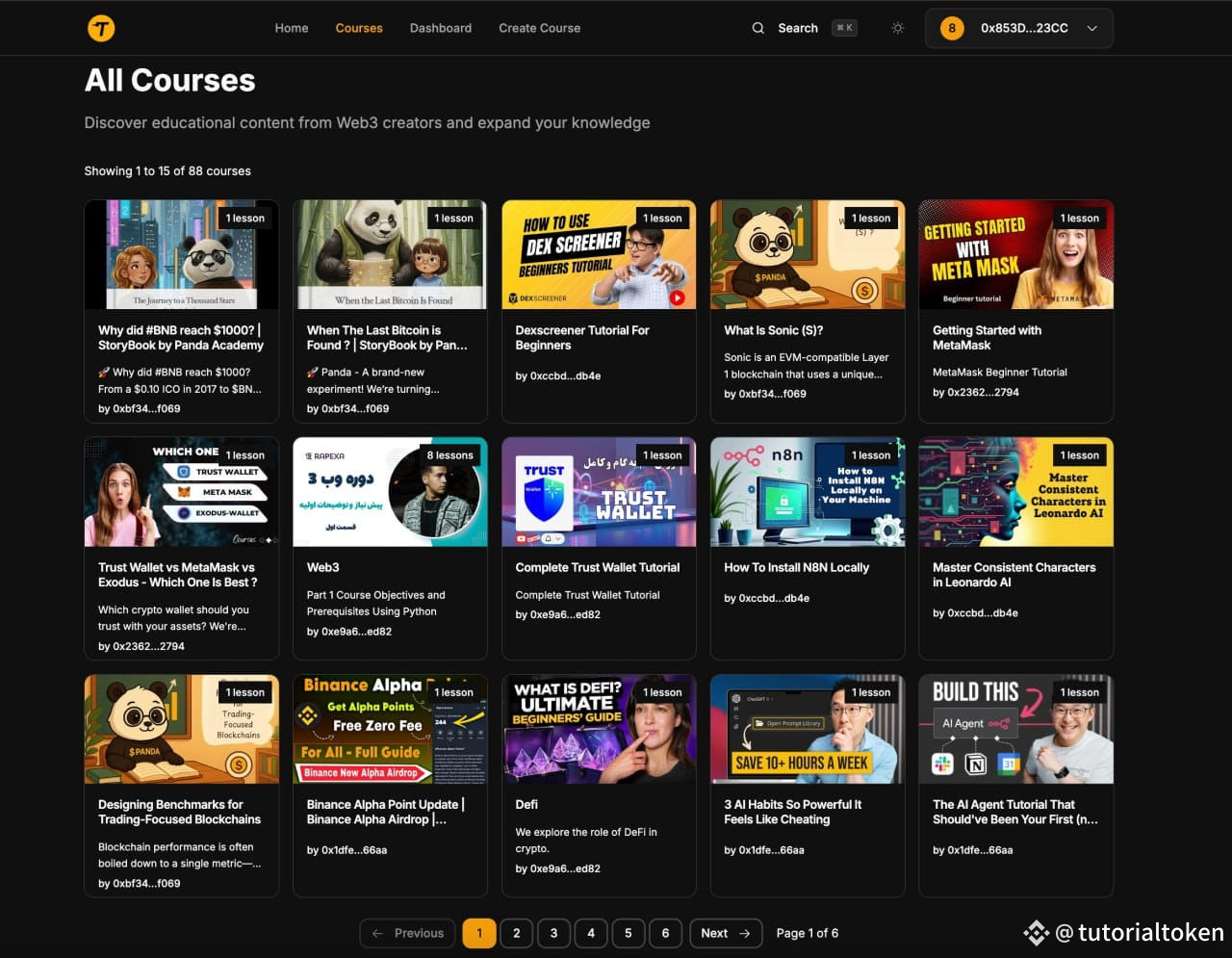Screen dimensions: 1232x958
Task: Open the Courses nav item
Action: pyautogui.click(x=359, y=28)
